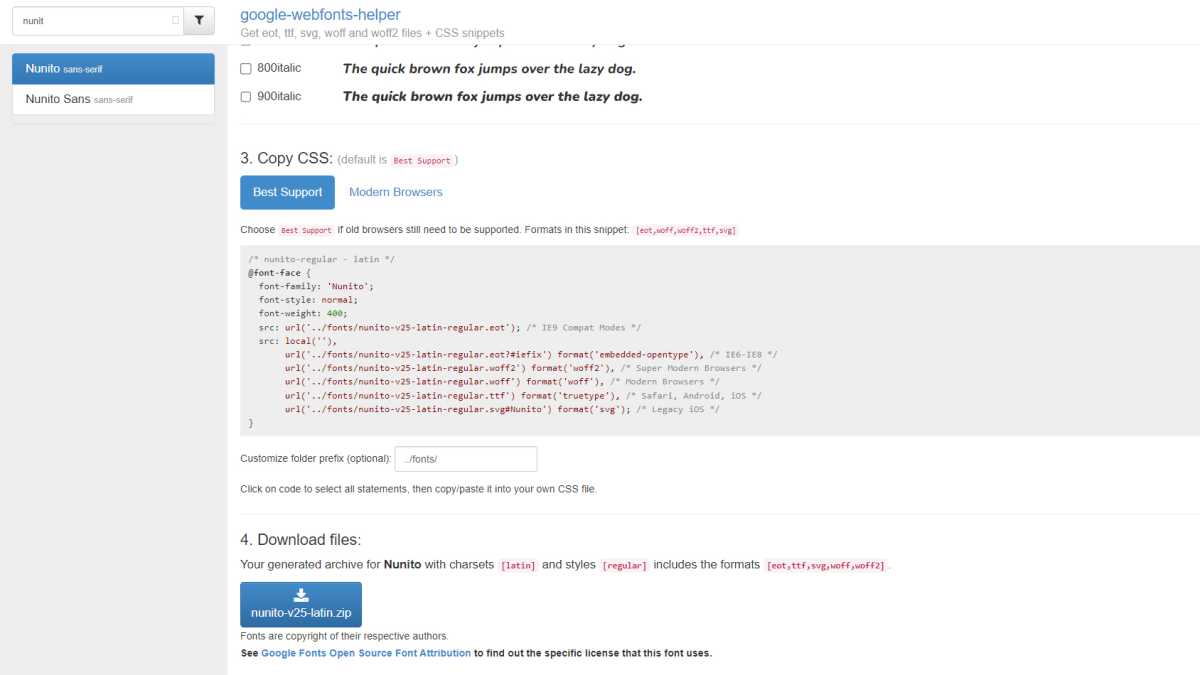This screenshot has height=675, width=1200.
Task: Click the [regular] styles tag
Action: 624,566
